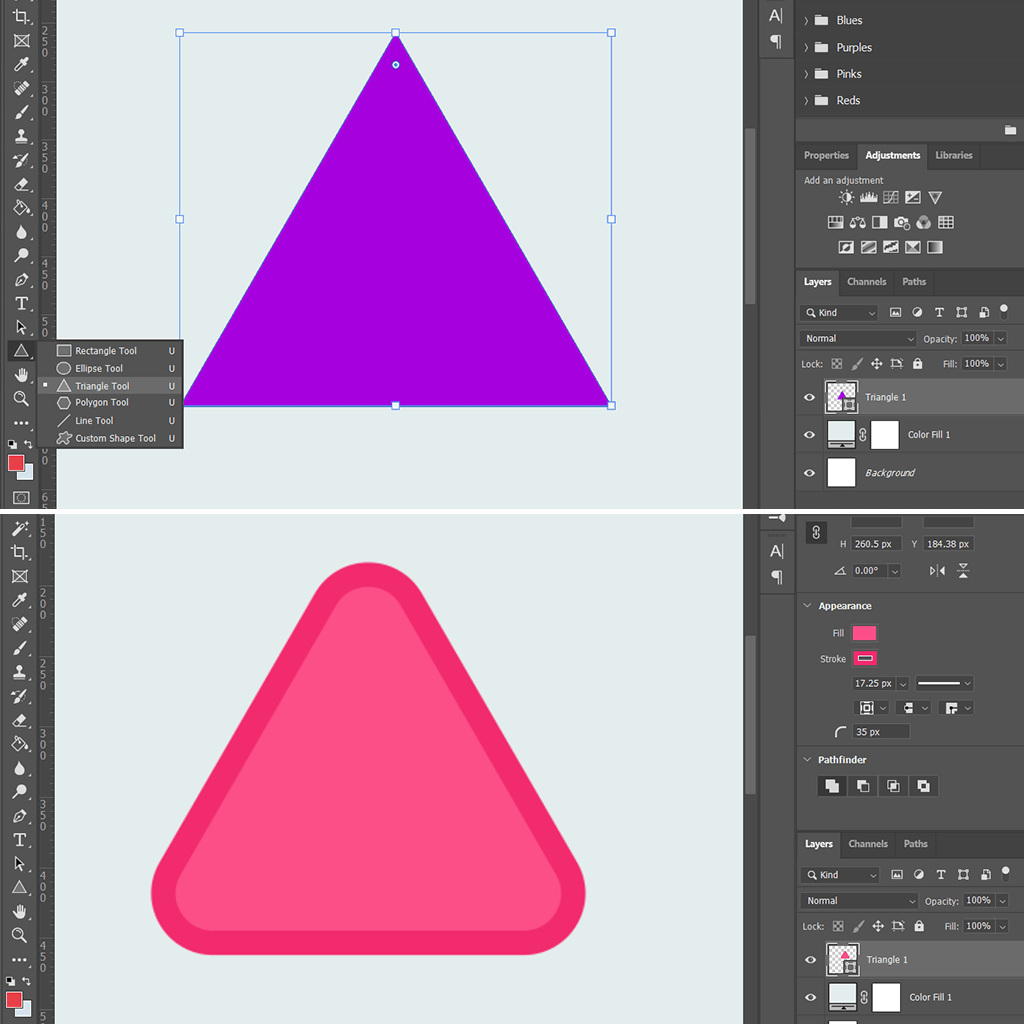1024x1024 pixels.
Task: Click the Quick Mask mode icon below the color swatches
Action: click(x=21, y=498)
